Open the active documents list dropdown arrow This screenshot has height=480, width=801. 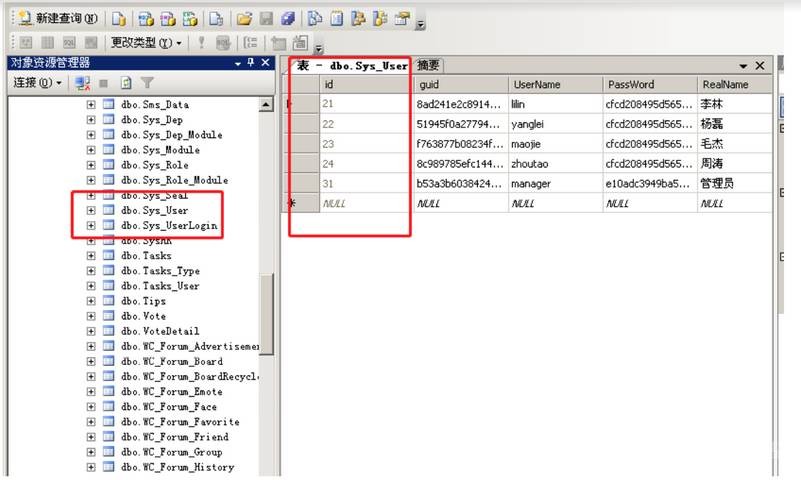pos(743,66)
